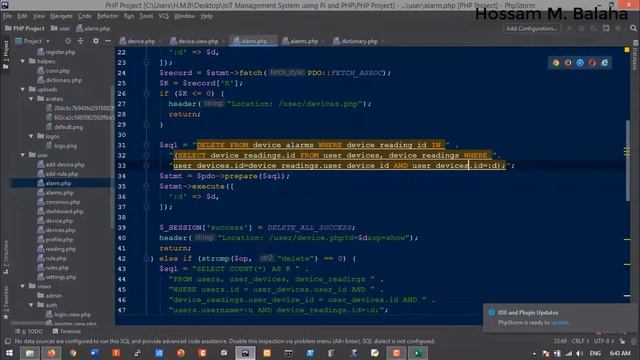This screenshot has height=360, width=640.
Task: Open devices.php in project tree
Action: tap(56, 230)
